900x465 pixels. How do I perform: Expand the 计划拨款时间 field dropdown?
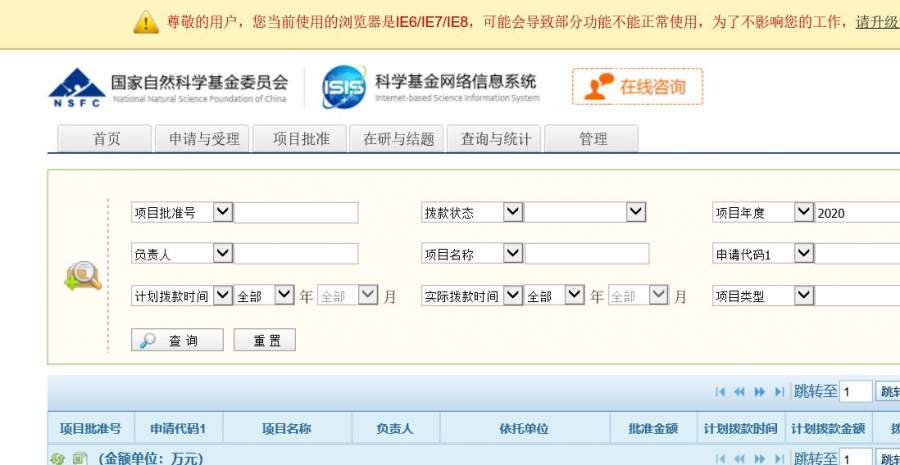pyautogui.click(x=223, y=296)
